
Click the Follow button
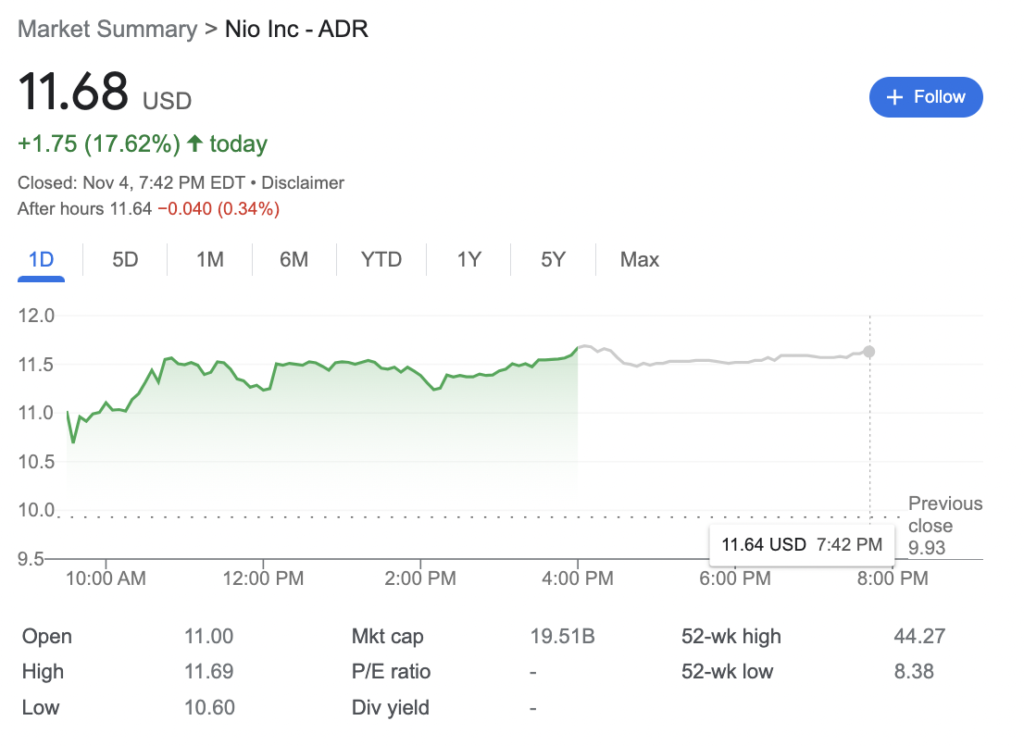click(x=925, y=97)
